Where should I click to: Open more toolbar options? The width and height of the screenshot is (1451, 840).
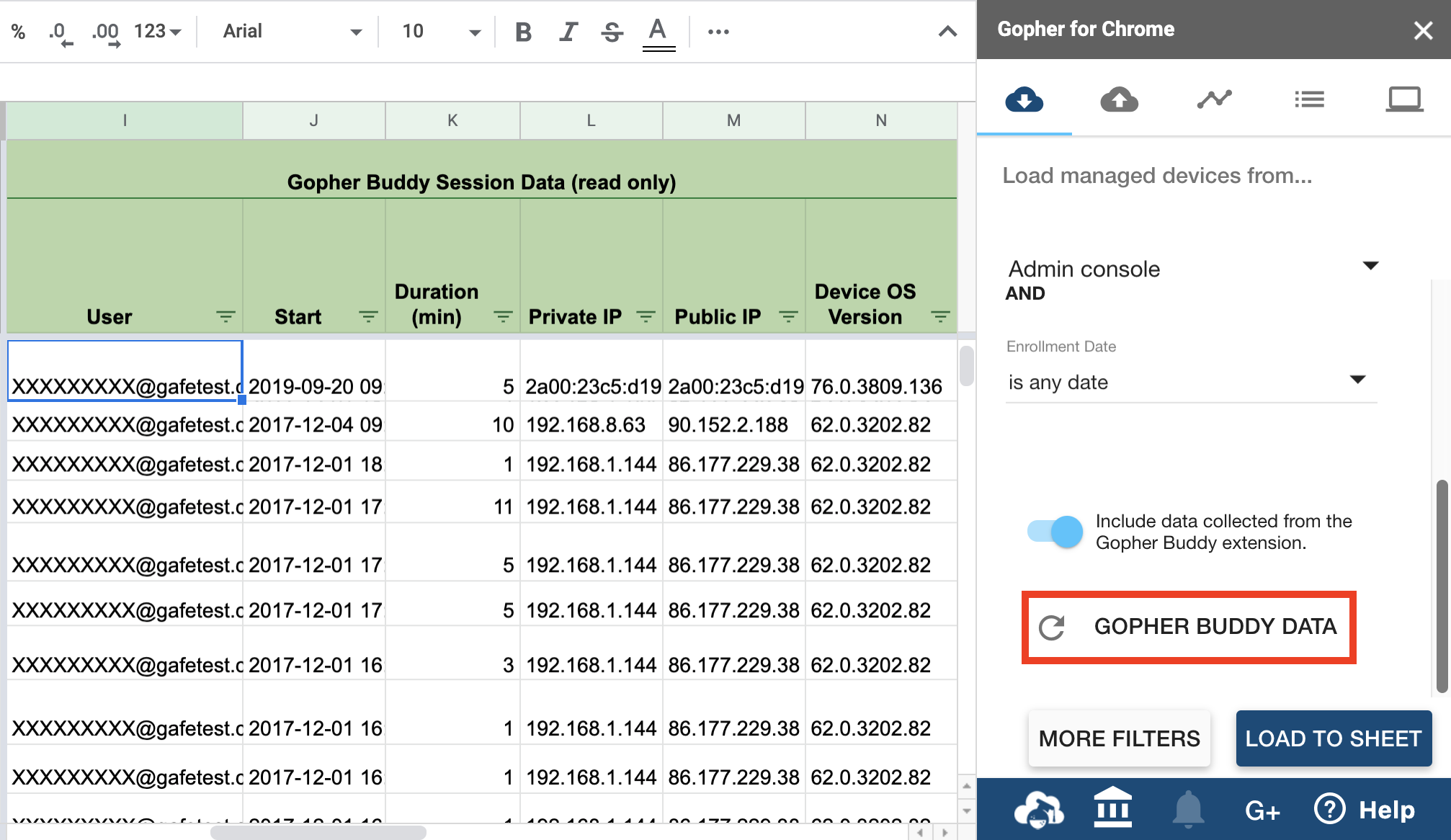point(718,32)
